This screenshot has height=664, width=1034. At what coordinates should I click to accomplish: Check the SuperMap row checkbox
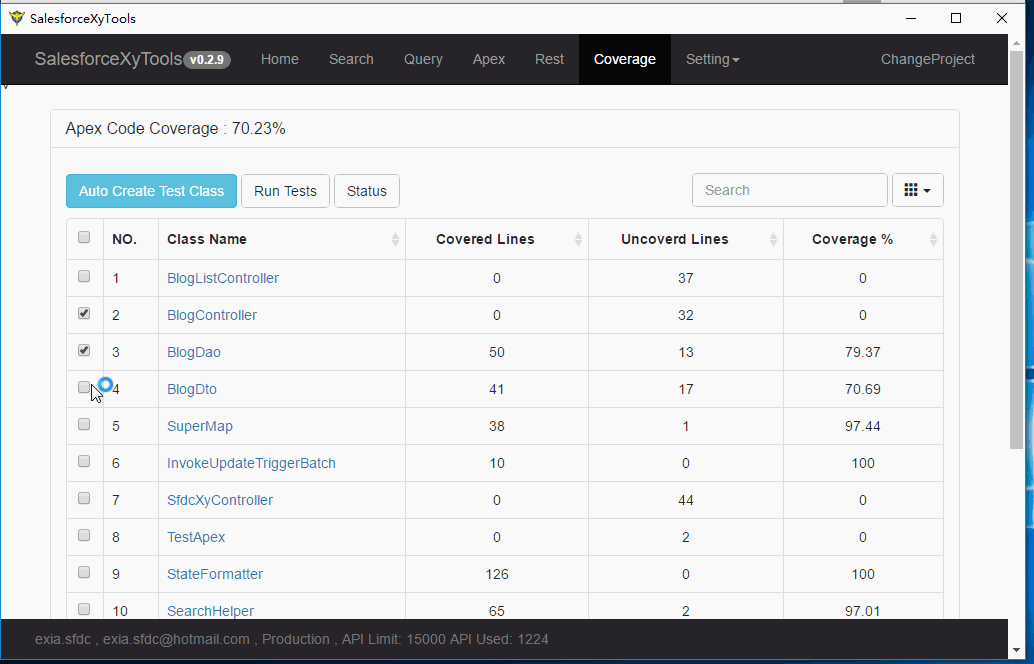point(84,424)
